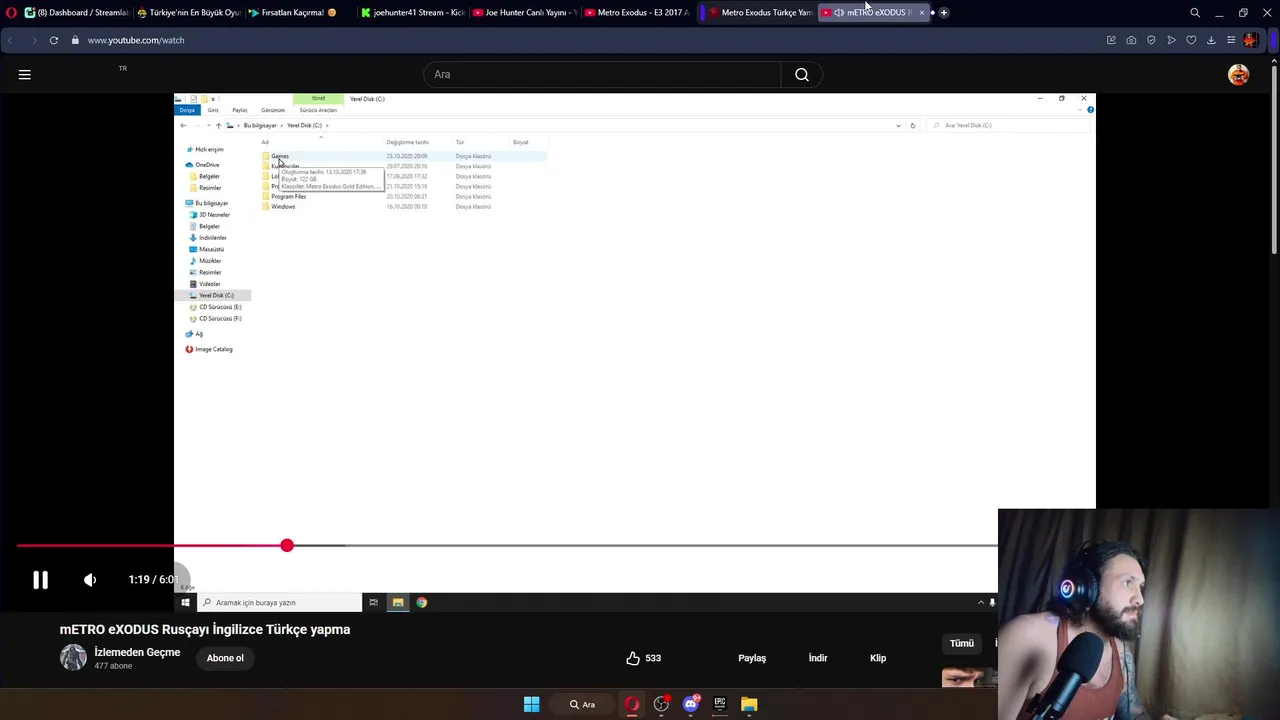Viewport: 1280px width, 720px height.
Task: Open File Explorer from Windows taskbar
Action: click(749, 704)
